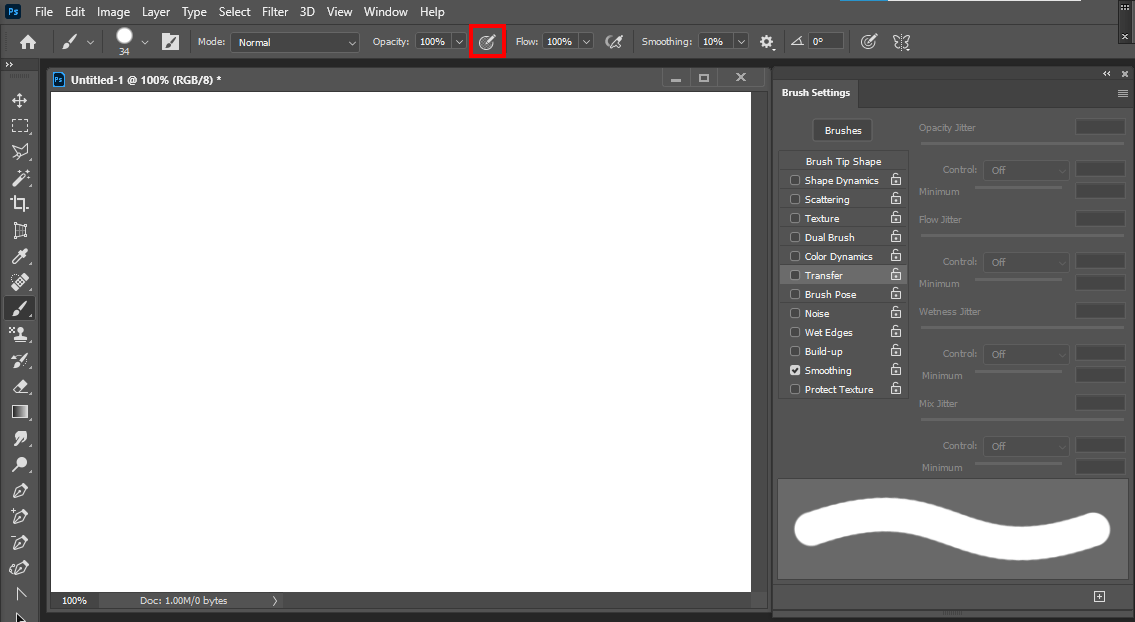Click the Brushes button
The width and height of the screenshot is (1135, 622).
(842, 130)
